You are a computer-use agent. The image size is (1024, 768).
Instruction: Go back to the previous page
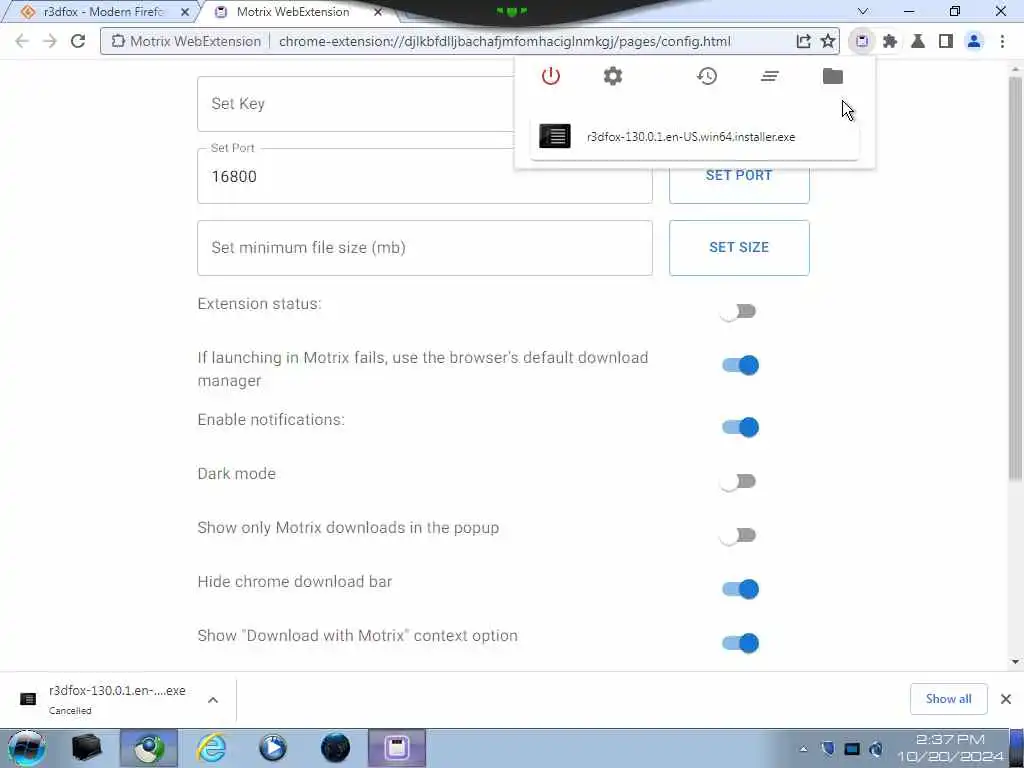click(x=22, y=41)
